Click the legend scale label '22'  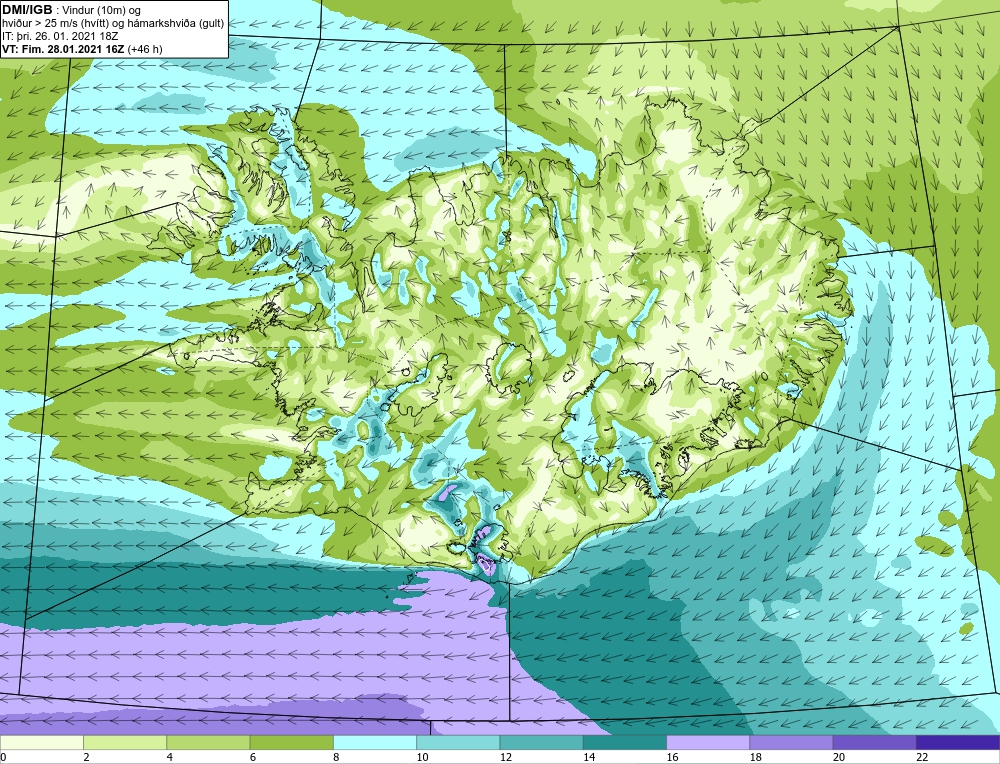click(922, 758)
